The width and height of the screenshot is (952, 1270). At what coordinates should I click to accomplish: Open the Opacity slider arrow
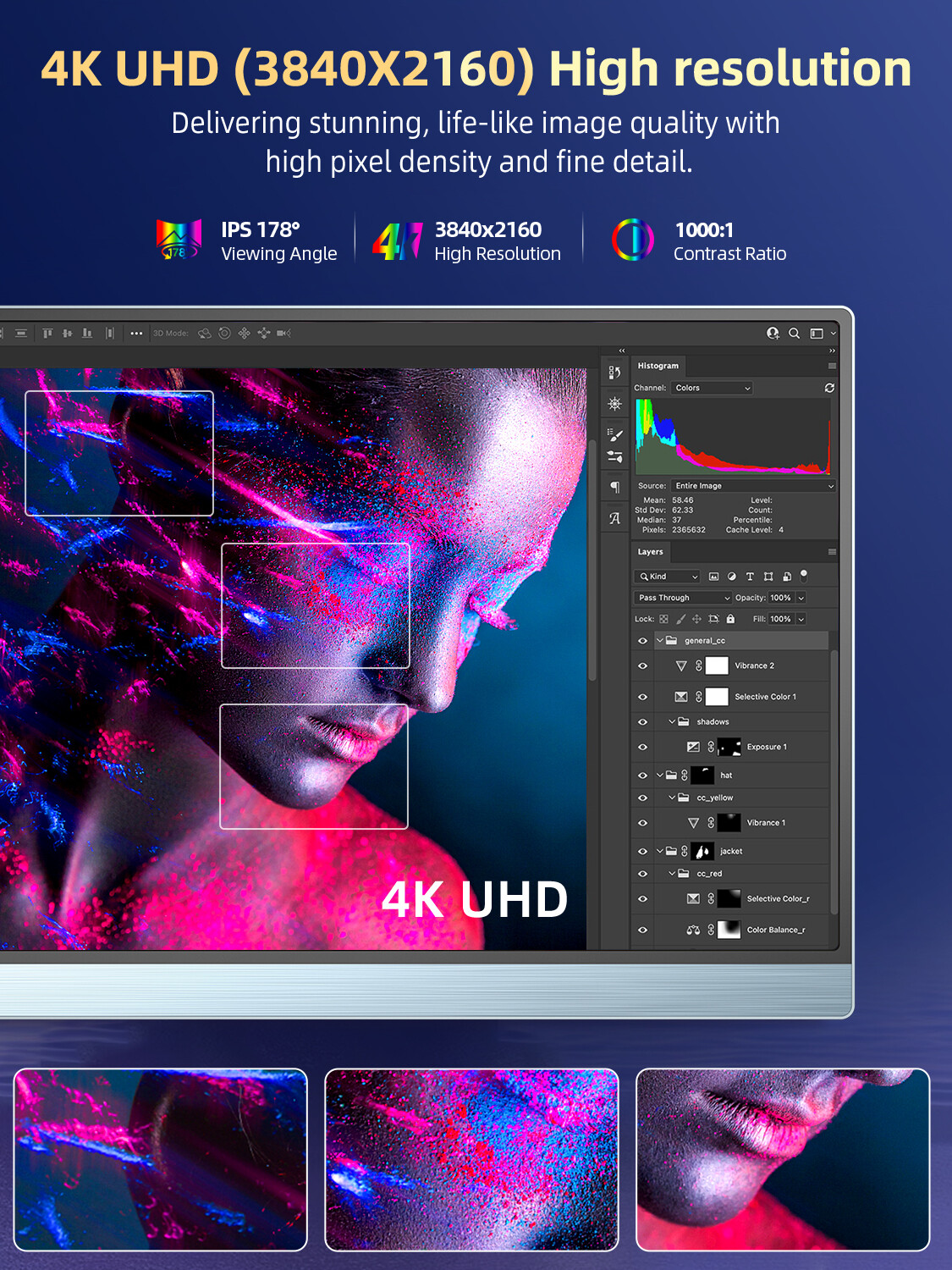point(801,598)
